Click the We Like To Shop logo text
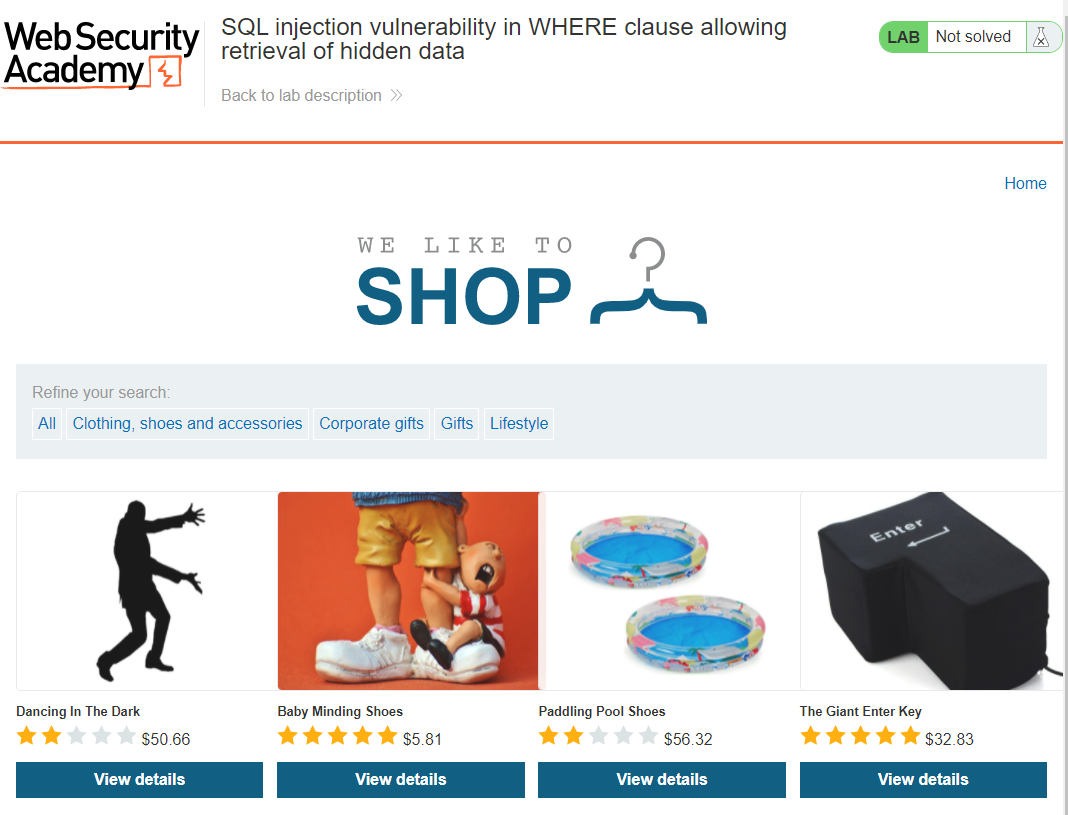 point(465,281)
